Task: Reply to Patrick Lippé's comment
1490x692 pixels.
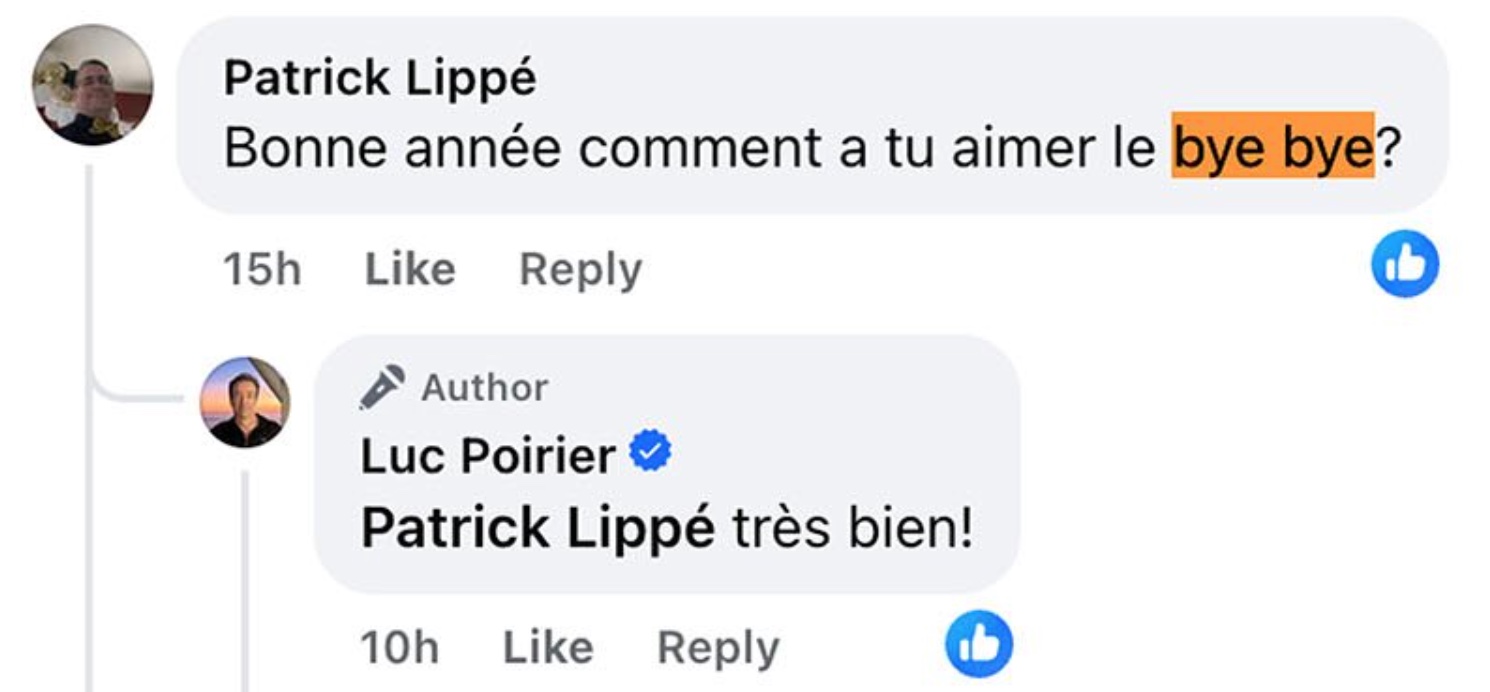Action: 580,270
